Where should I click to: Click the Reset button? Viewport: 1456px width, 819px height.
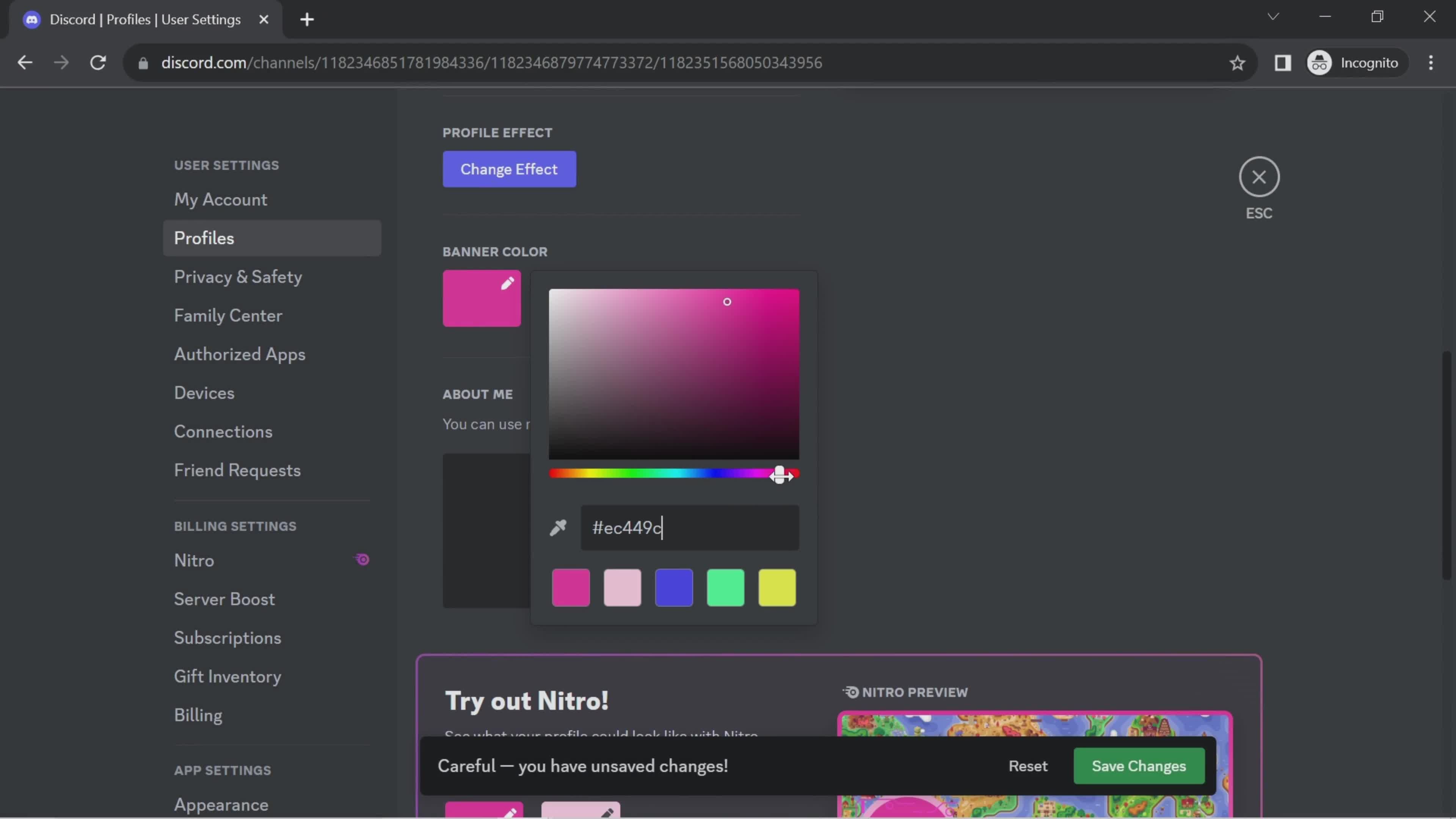(x=1028, y=765)
